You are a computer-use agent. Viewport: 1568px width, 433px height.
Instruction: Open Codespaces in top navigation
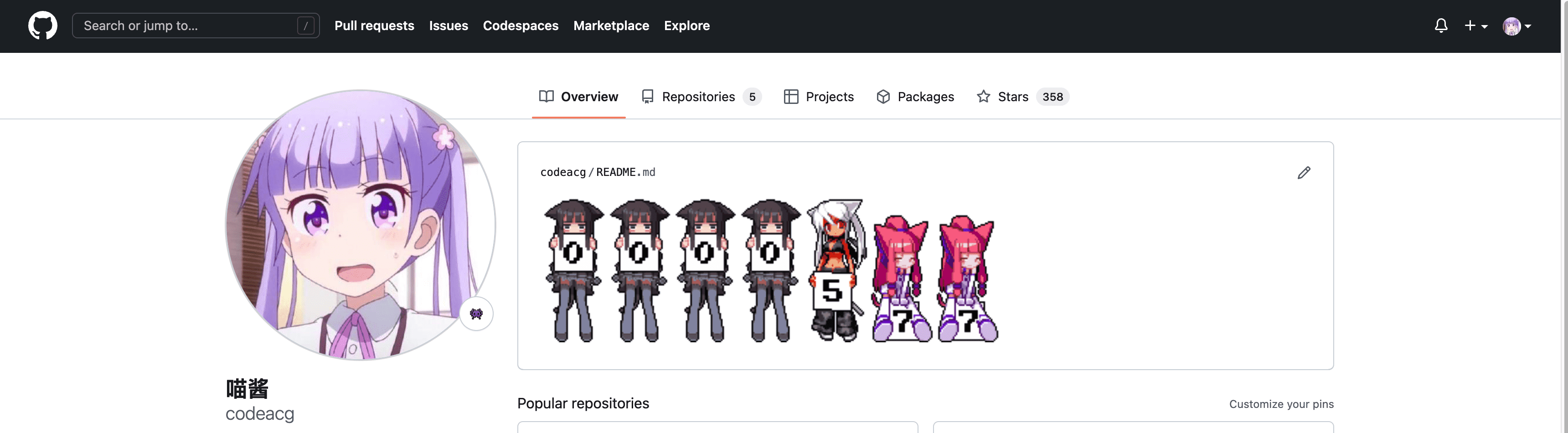(521, 26)
